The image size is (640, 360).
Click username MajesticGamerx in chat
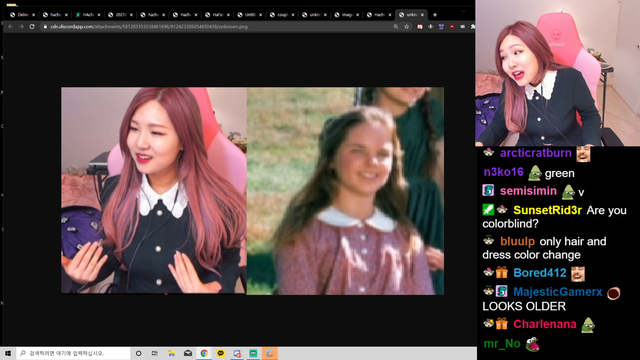(558, 292)
